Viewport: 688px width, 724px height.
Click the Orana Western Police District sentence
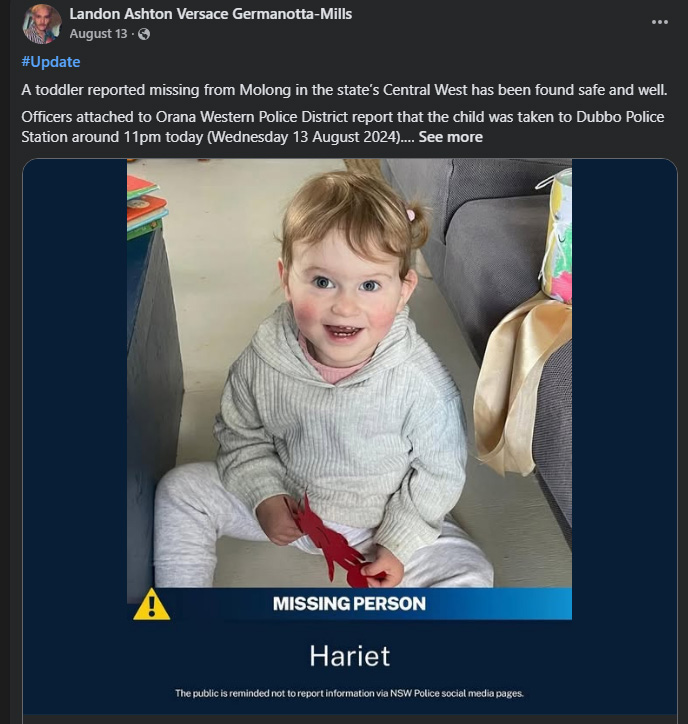point(343,127)
